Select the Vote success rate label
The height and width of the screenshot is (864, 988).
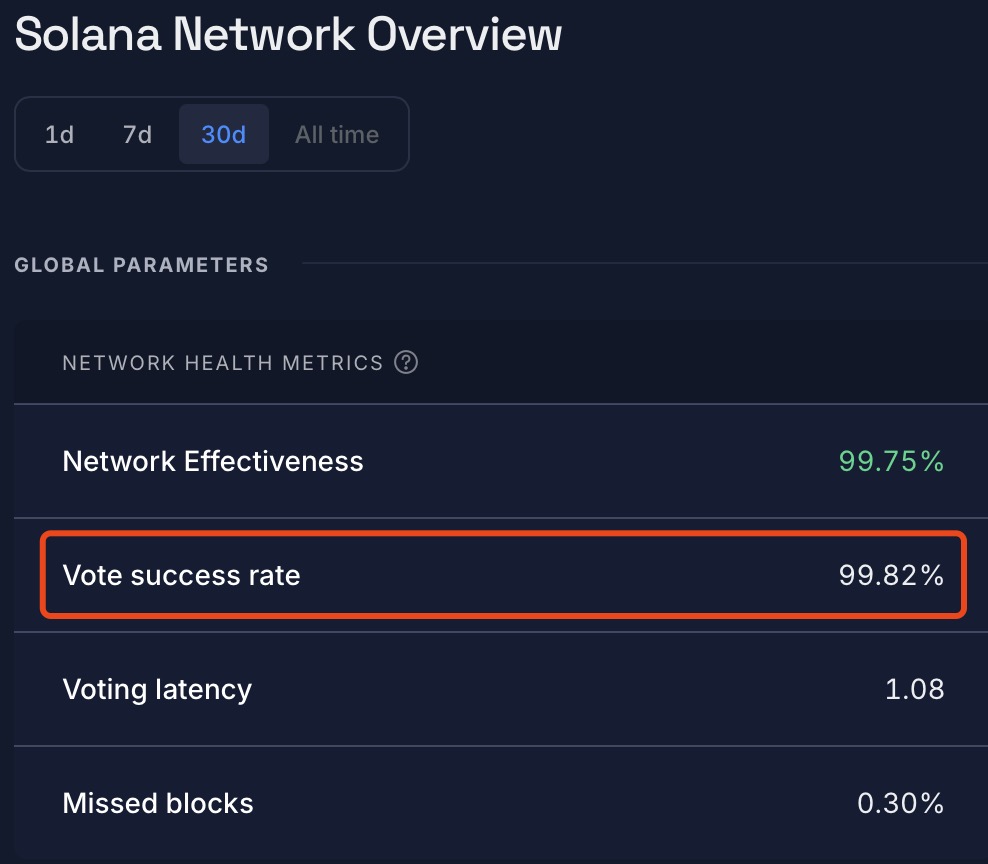[181, 575]
